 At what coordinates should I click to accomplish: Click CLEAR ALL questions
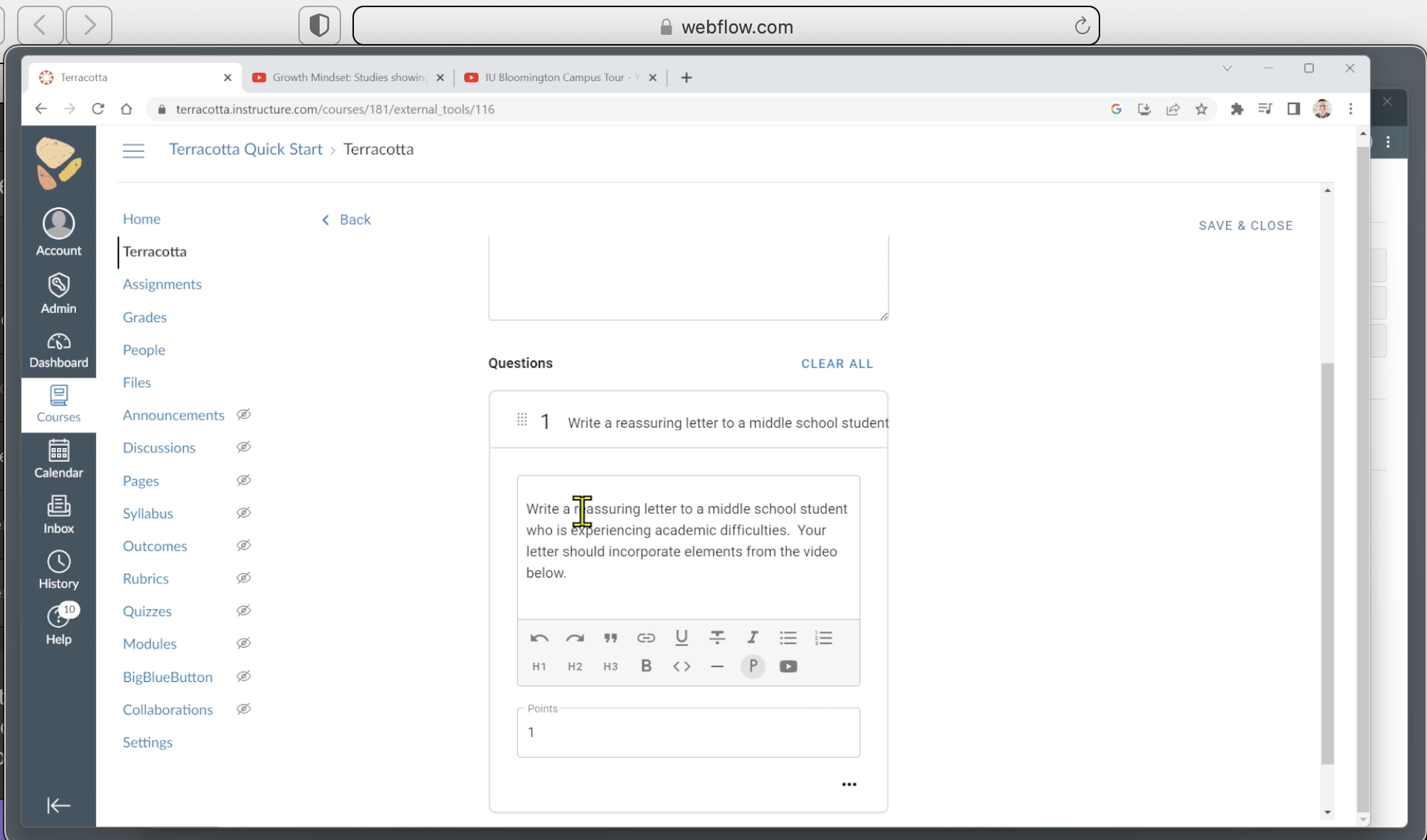click(x=837, y=364)
